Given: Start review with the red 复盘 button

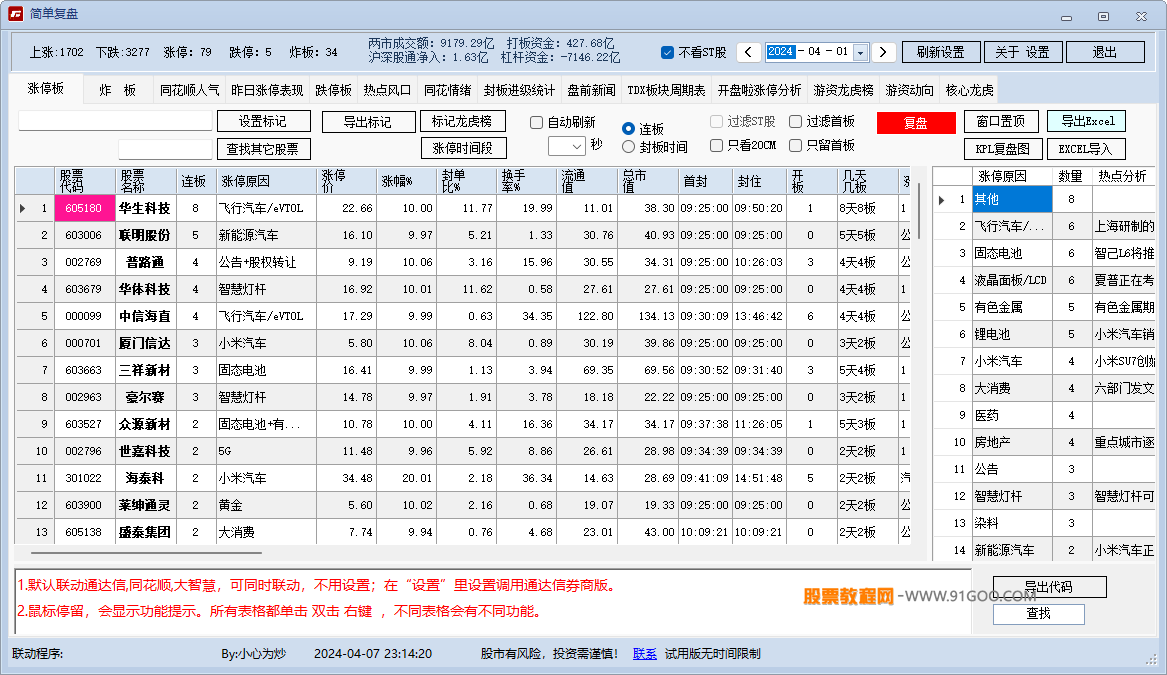Looking at the screenshot, I should pos(916,123).
